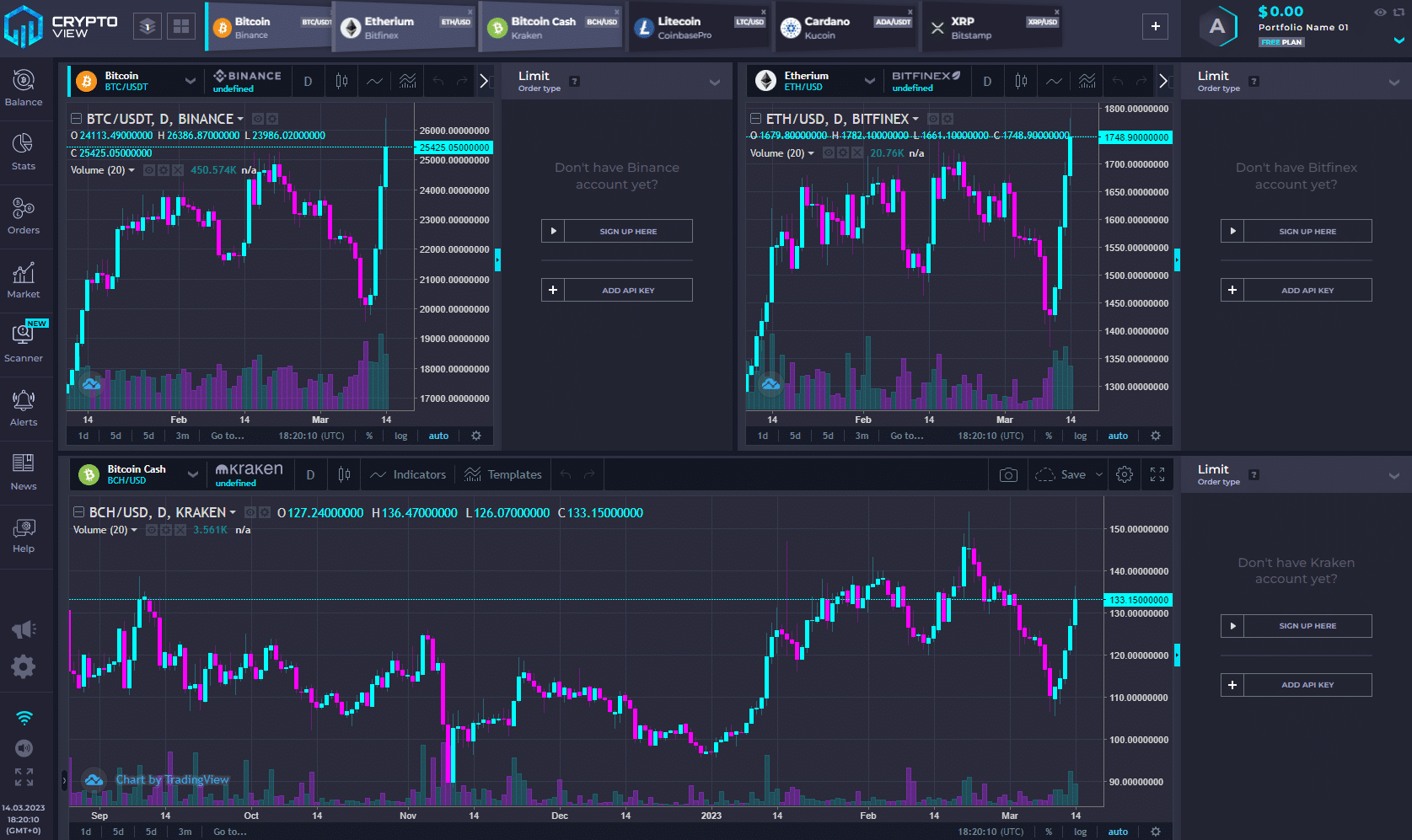Click the fullscreen arrows icon in sidebar
The image size is (1412, 840).
point(24,777)
